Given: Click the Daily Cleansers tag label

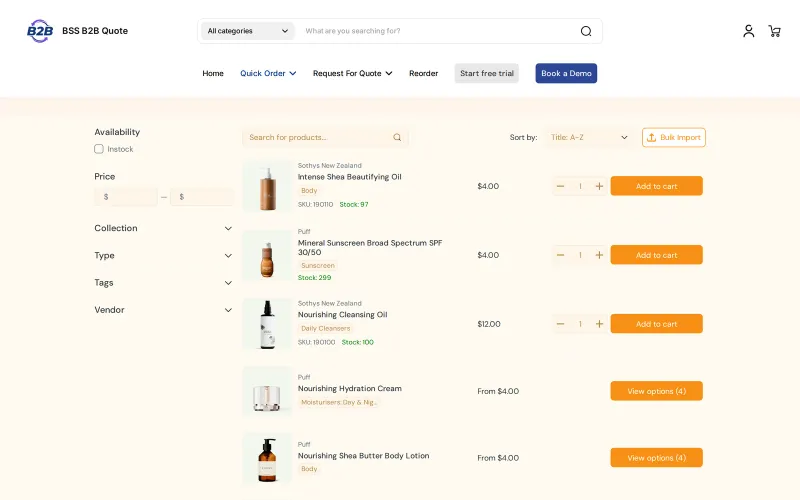Looking at the screenshot, I should coord(326,329).
